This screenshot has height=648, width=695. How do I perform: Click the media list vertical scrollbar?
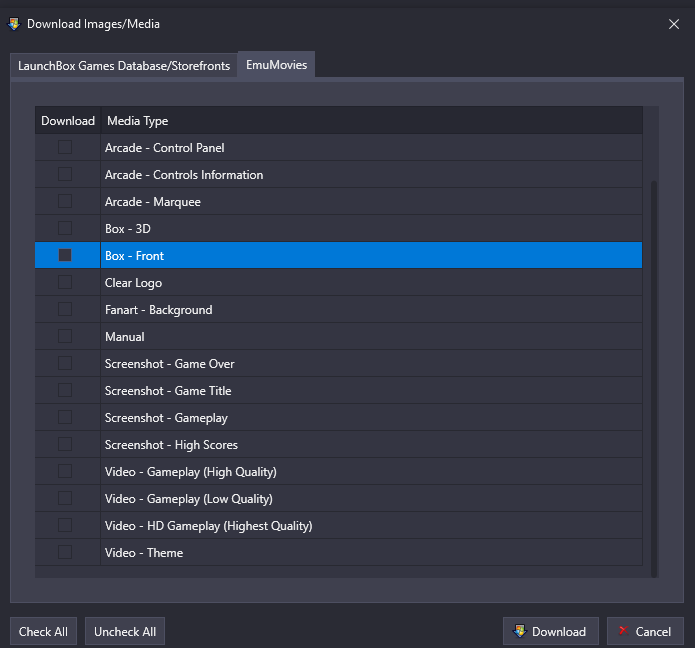click(654, 379)
